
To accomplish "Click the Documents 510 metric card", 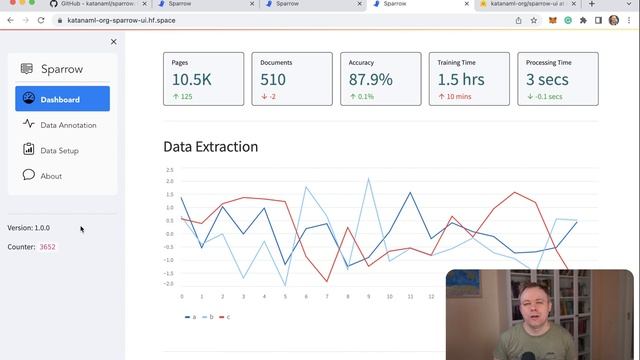I will point(292,79).
